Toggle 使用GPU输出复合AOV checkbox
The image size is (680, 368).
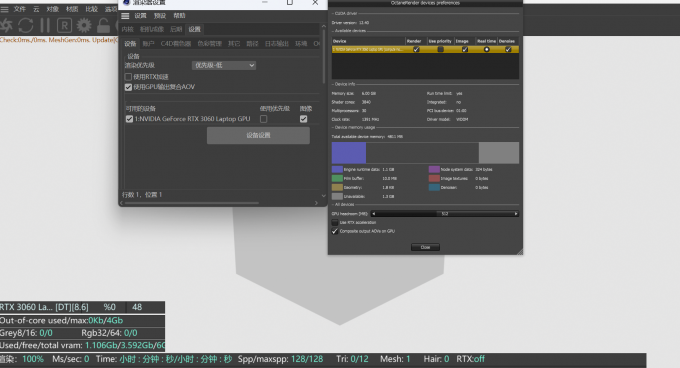128,87
